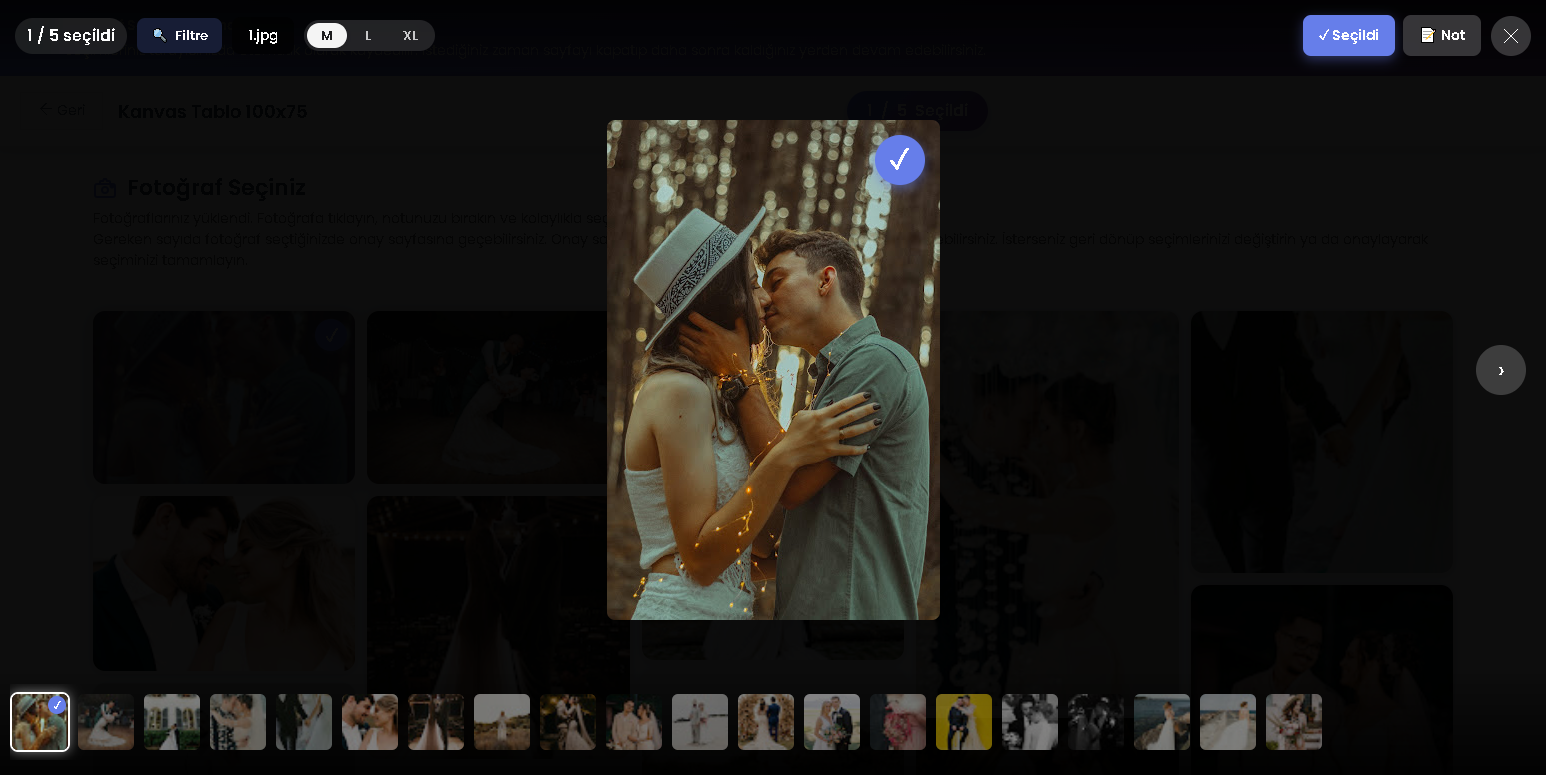
Task: Click the large preview photo of the kissing couple
Action: coord(773,370)
